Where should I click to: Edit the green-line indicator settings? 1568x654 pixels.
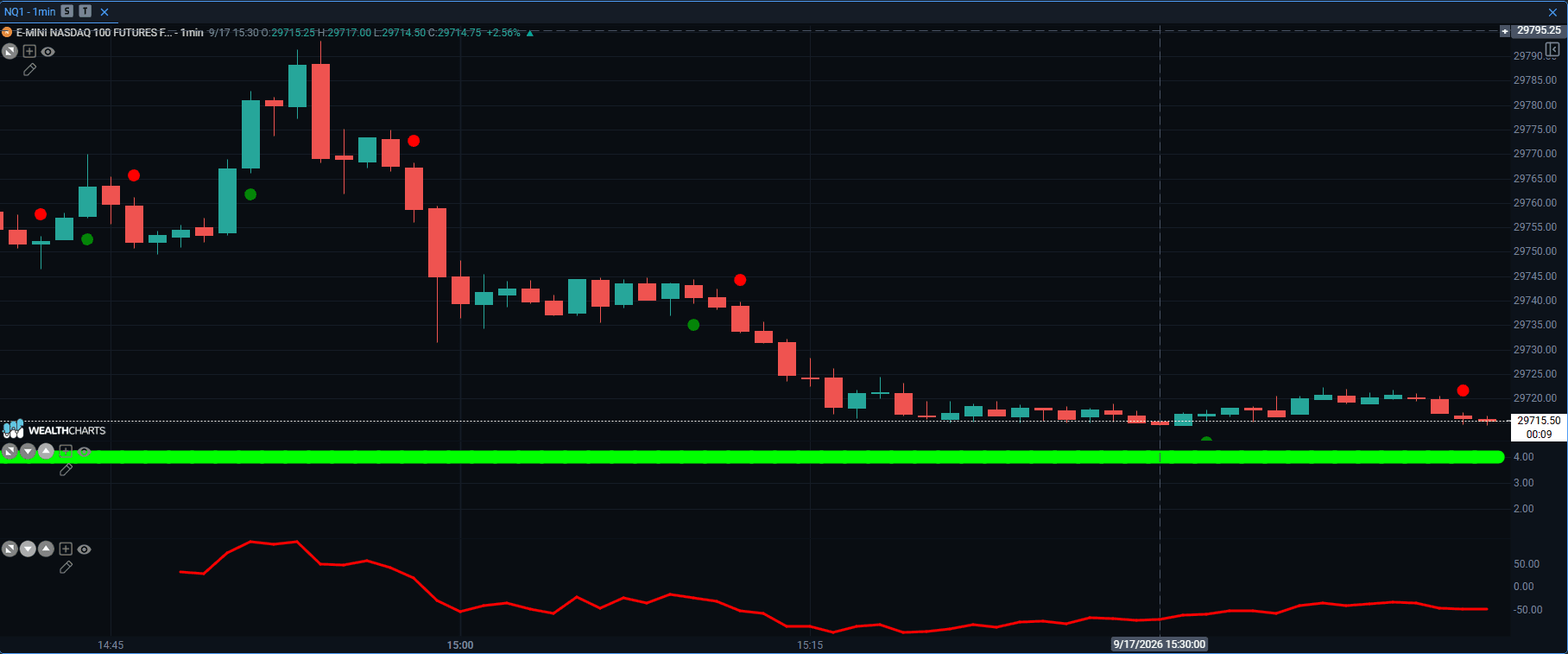(66, 470)
